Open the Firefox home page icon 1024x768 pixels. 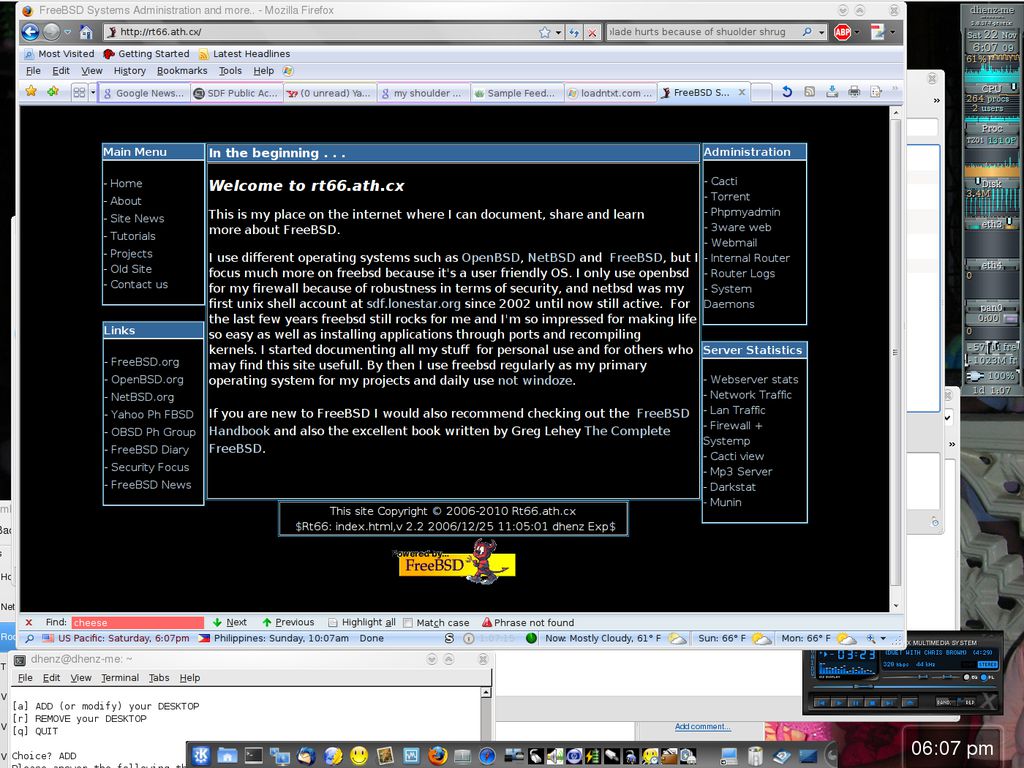point(86,32)
